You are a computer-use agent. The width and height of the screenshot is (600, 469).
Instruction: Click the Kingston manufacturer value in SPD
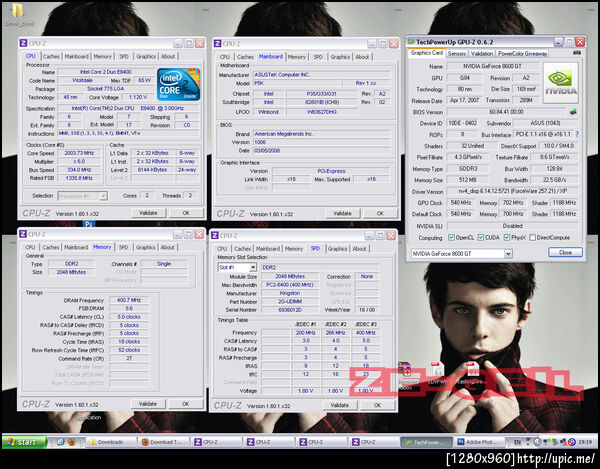point(290,293)
